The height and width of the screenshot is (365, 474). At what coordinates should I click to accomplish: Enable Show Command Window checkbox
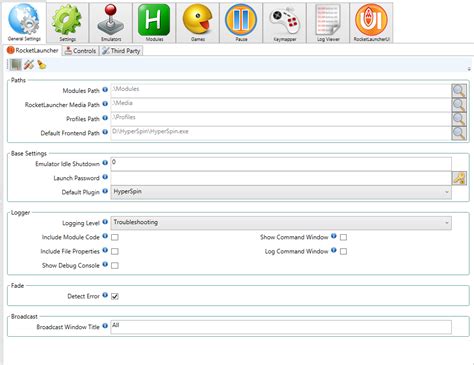click(343, 237)
